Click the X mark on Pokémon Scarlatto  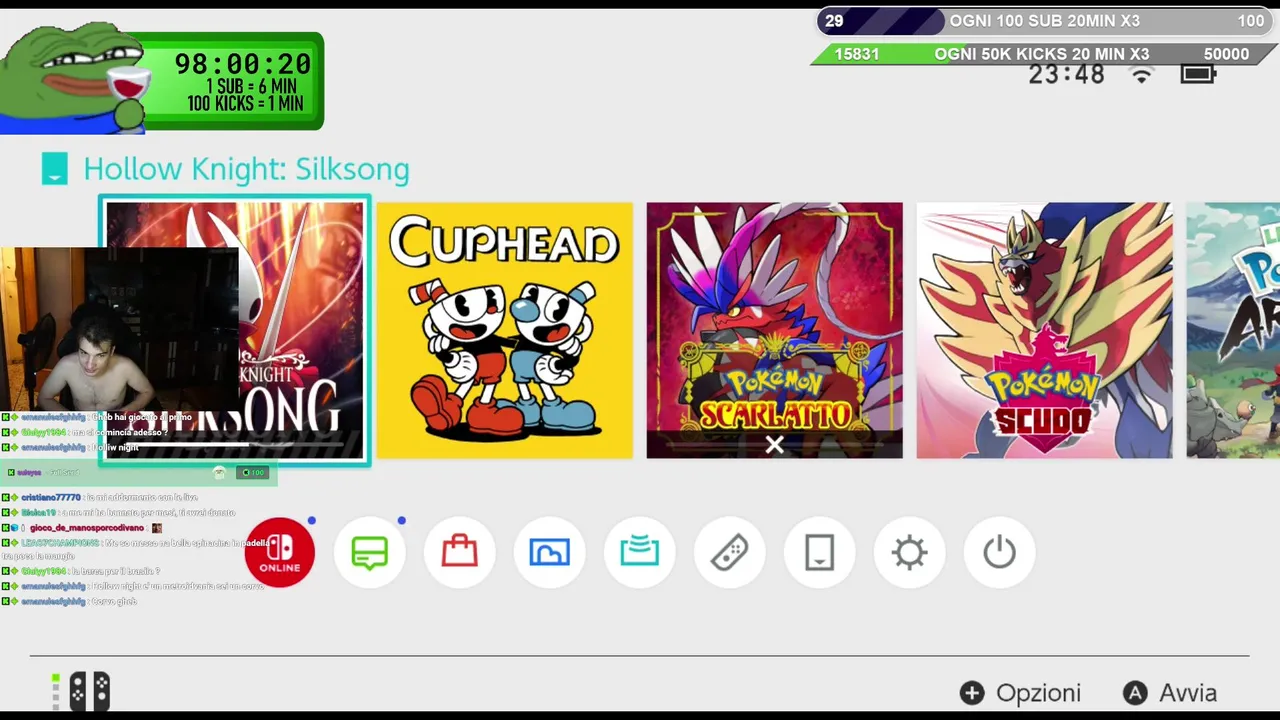tap(775, 445)
